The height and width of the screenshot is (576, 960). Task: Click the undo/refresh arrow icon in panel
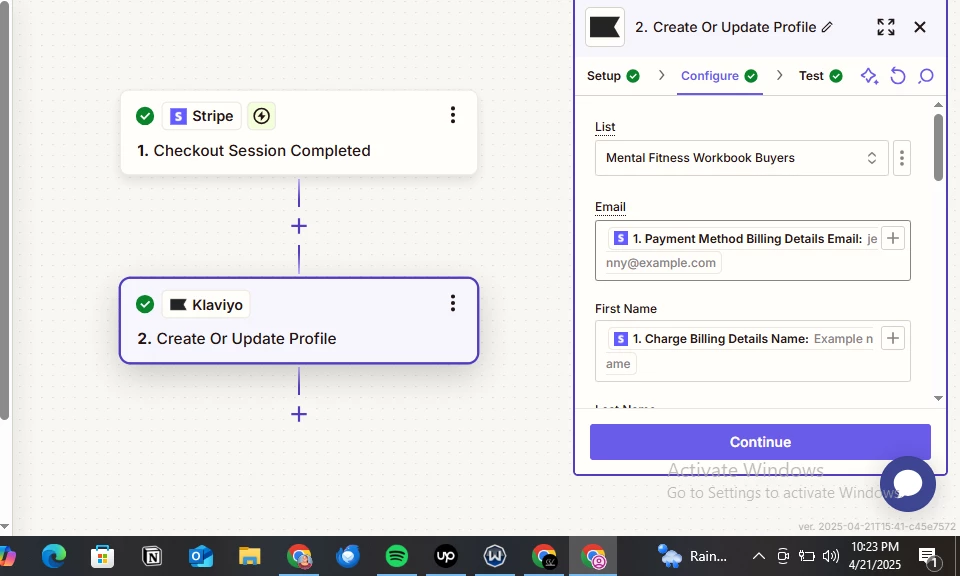click(898, 76)
